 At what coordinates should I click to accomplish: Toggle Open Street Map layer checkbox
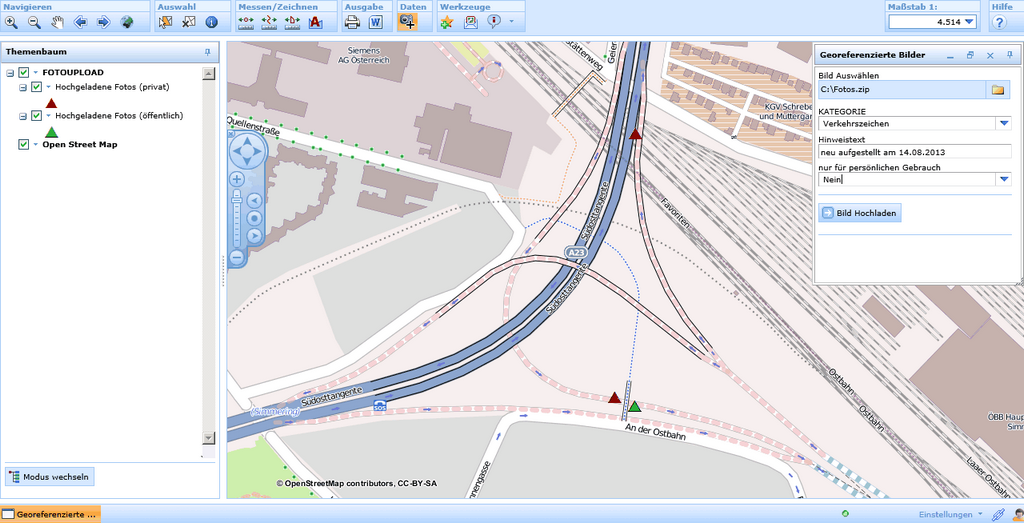24,145
